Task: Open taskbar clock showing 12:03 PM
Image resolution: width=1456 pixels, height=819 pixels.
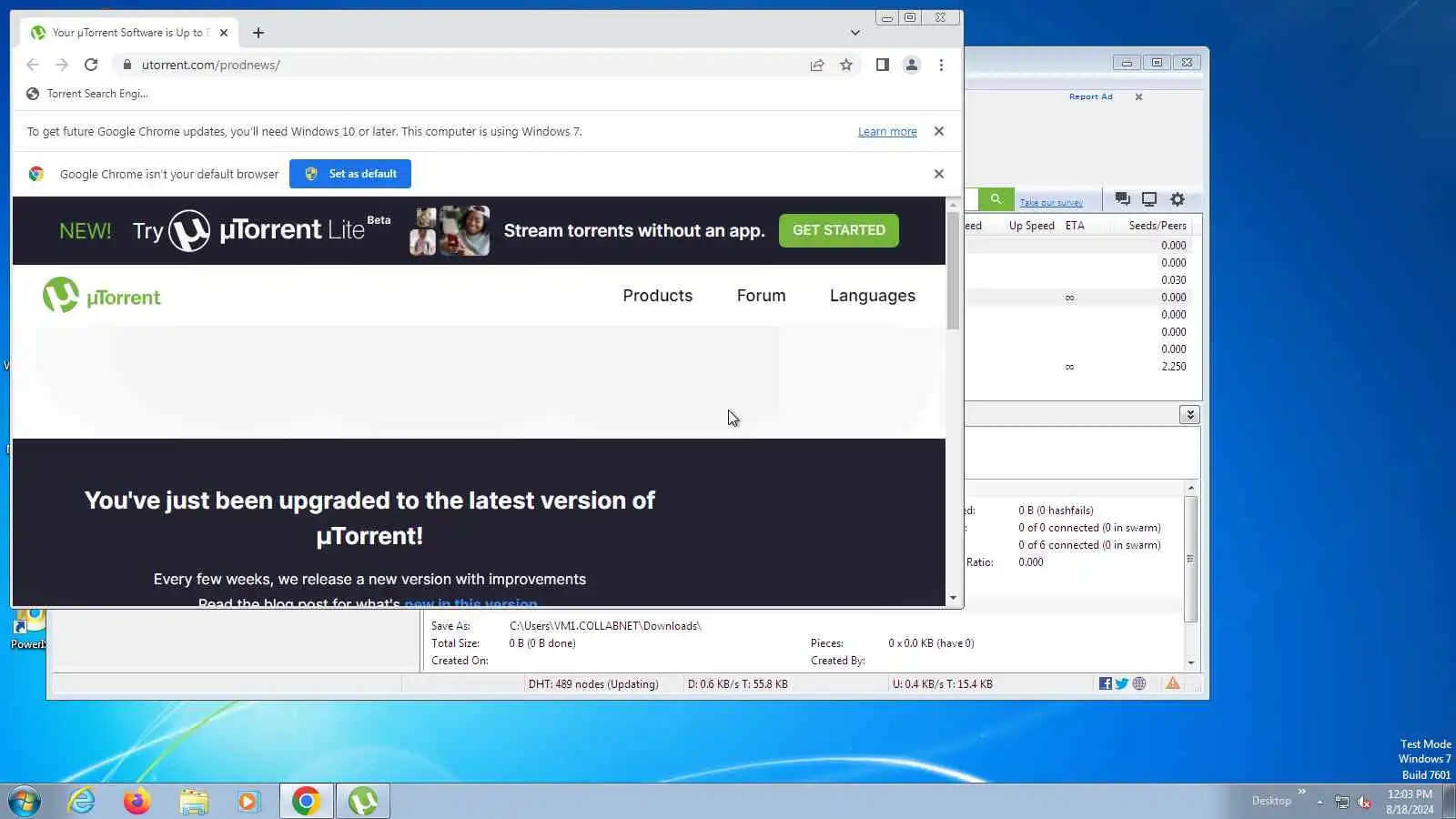Action: (x=1410, y=802)
